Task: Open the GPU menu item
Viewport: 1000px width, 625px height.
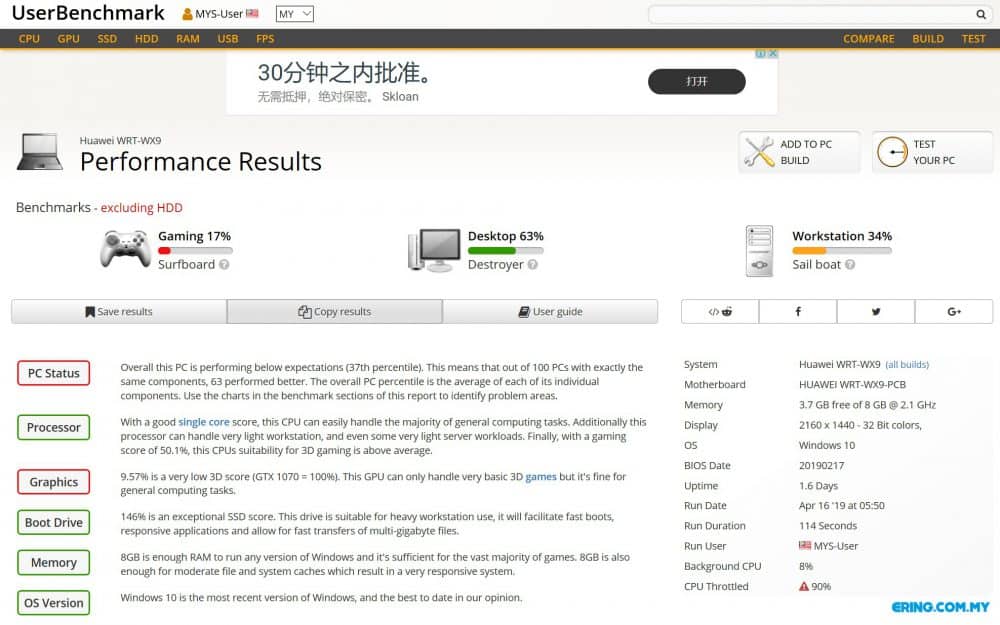Action: tap(68, 39)
